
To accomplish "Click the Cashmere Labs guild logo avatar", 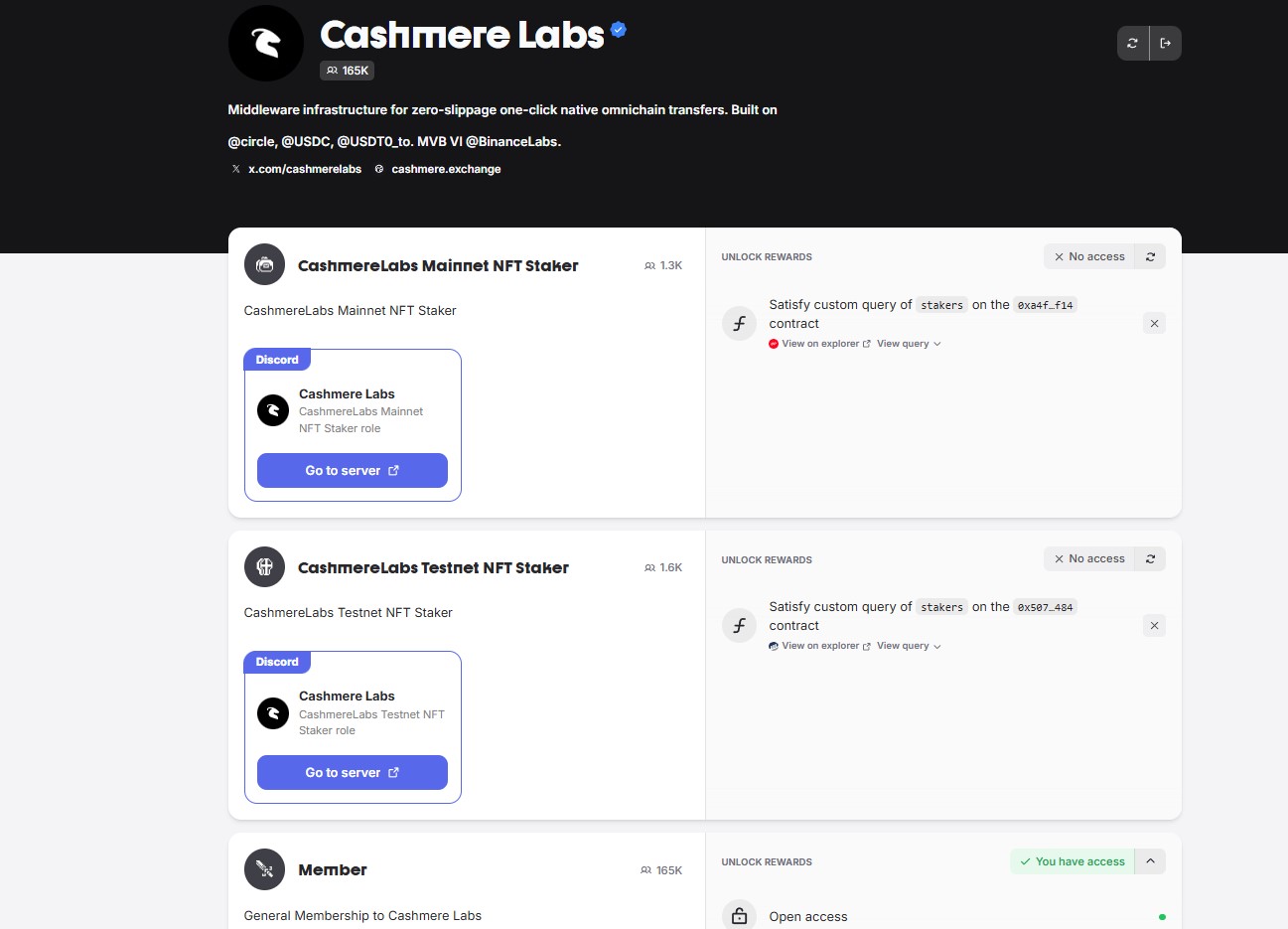I will tap(266, 44).
